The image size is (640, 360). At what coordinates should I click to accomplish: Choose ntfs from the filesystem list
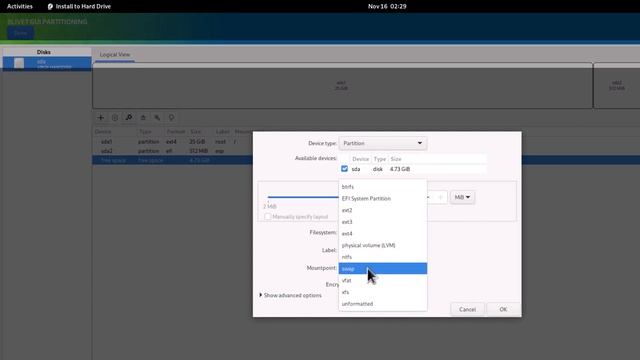(x=383, y=257)
